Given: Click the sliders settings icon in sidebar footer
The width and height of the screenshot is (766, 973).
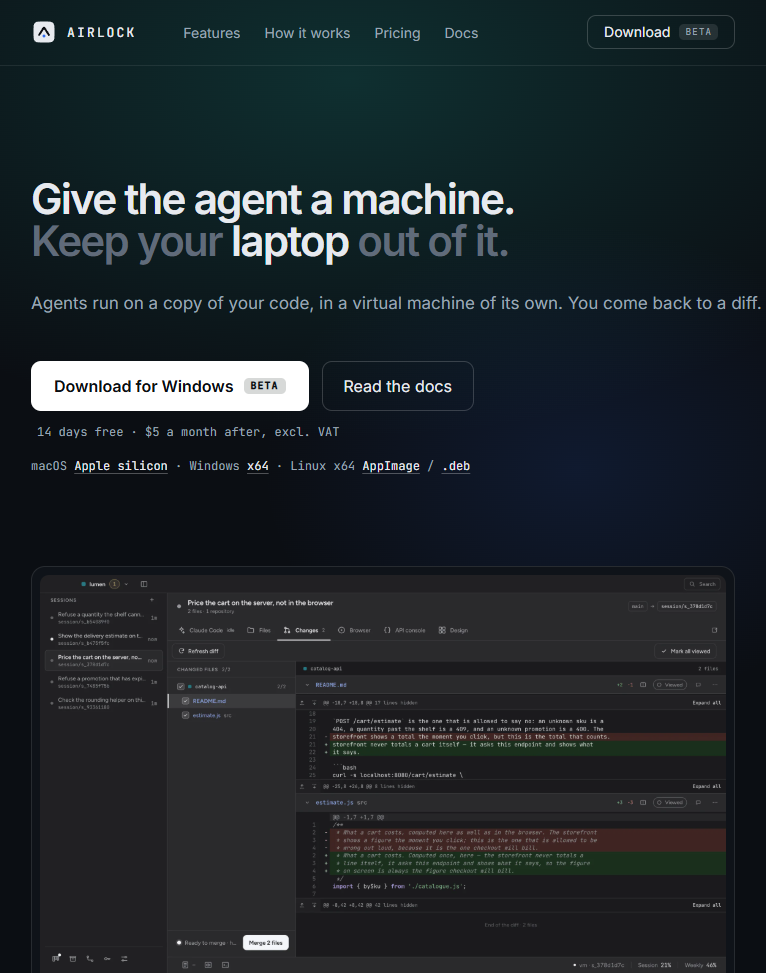Looking at the screenshot, I should [x=124, y=959].
